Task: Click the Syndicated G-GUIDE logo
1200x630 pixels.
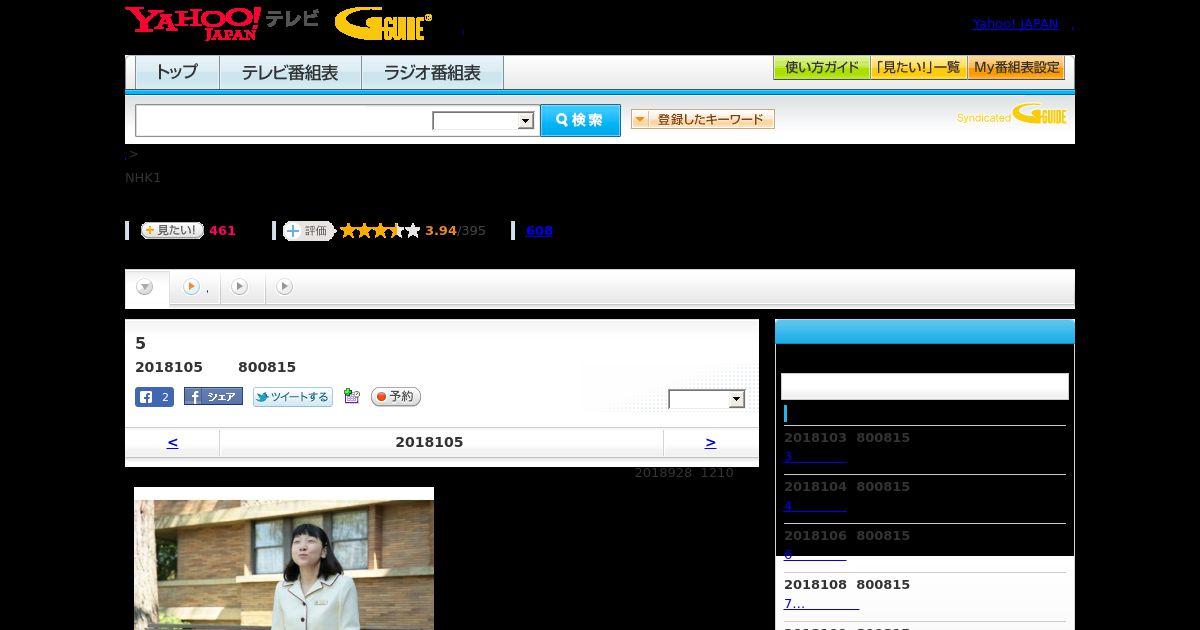Action: pyautogui.click(x=1011, y=115)
